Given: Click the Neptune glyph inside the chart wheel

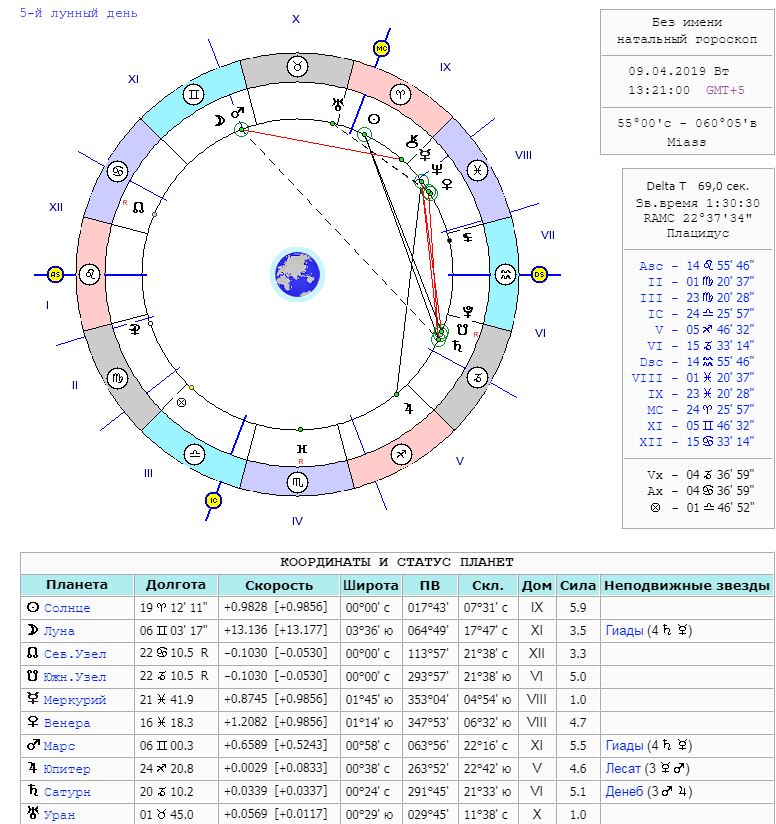Looking at the screenshot, I should click(437, 169).
